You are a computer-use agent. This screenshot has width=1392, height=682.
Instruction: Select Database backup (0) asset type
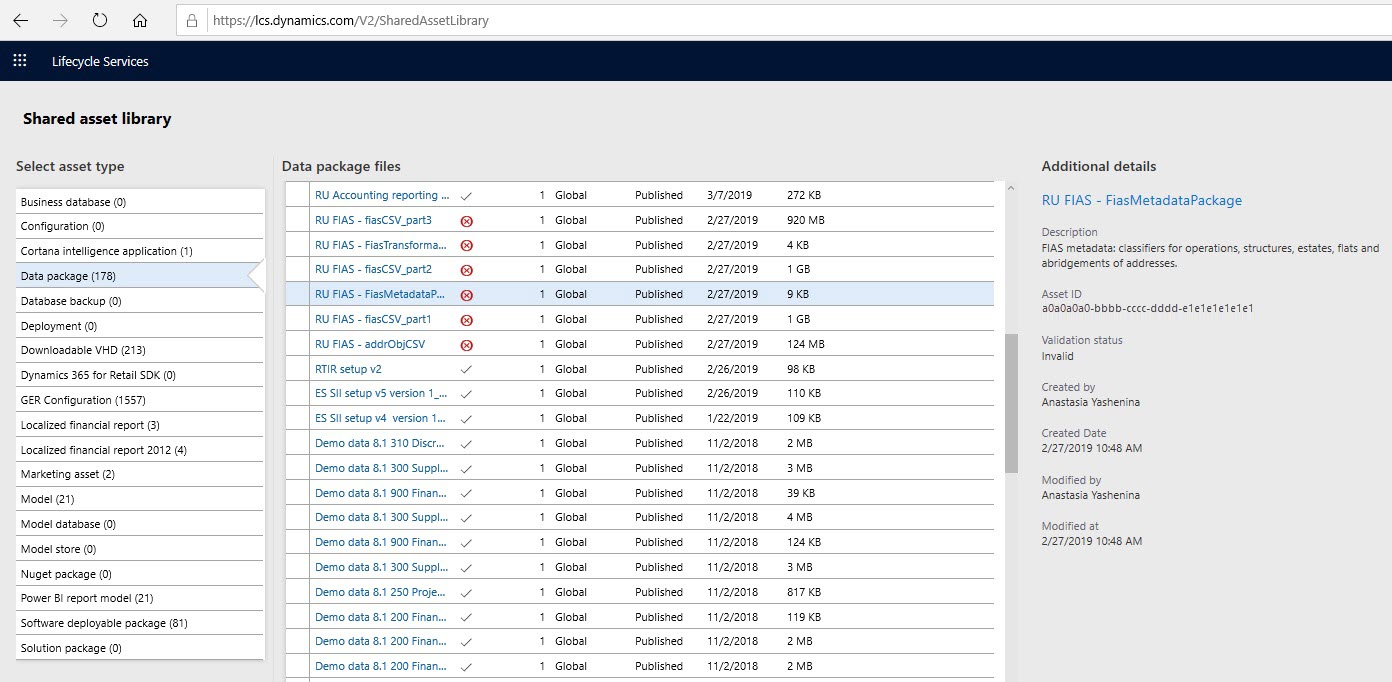140,301
